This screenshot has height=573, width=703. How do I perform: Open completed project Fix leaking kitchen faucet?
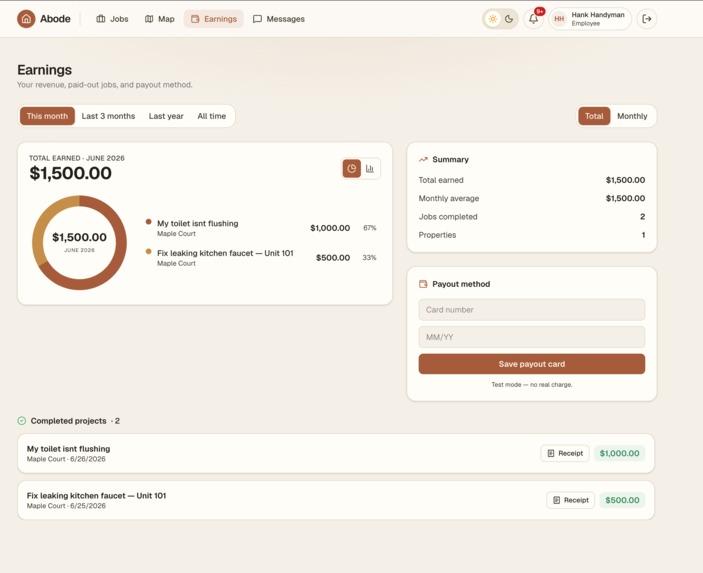[336, 500]
